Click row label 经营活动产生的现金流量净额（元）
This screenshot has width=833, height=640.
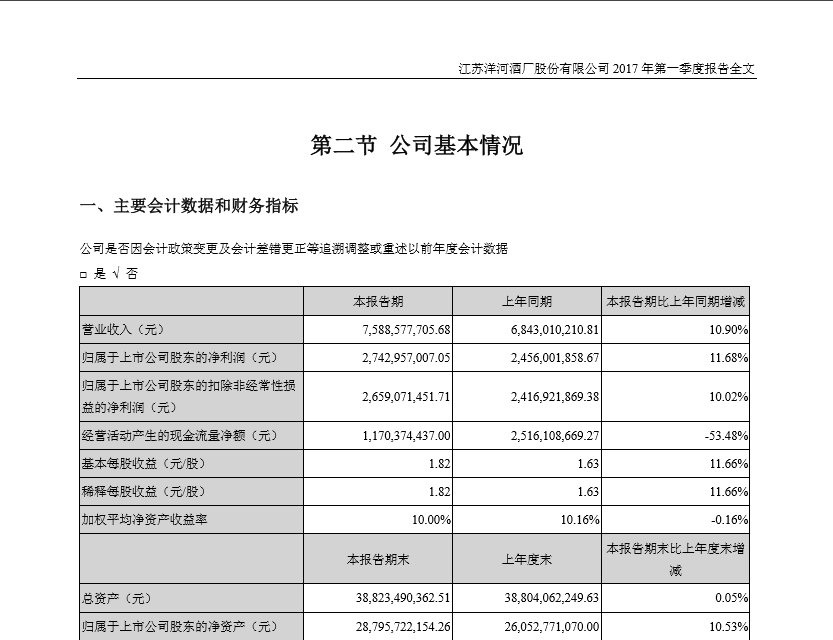pyautogui.click(x=180, y=436)
